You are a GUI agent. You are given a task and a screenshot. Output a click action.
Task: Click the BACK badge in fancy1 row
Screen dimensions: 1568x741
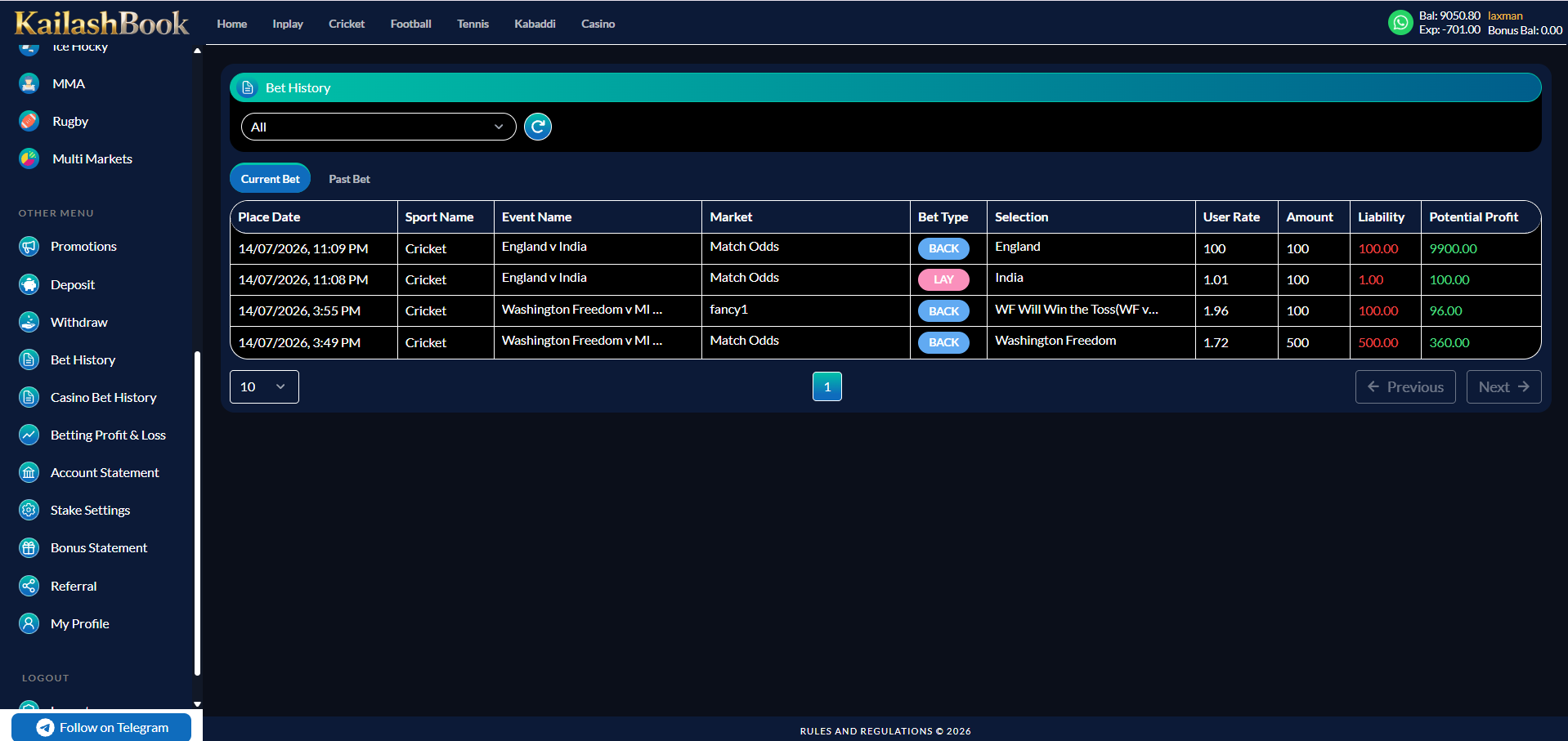943,310
